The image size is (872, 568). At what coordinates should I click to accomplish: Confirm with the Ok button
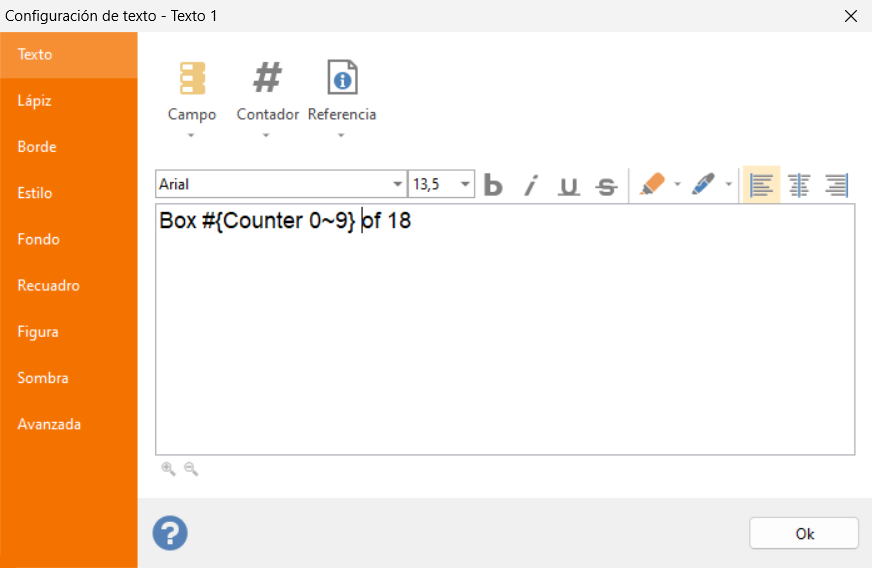point(804,534)
